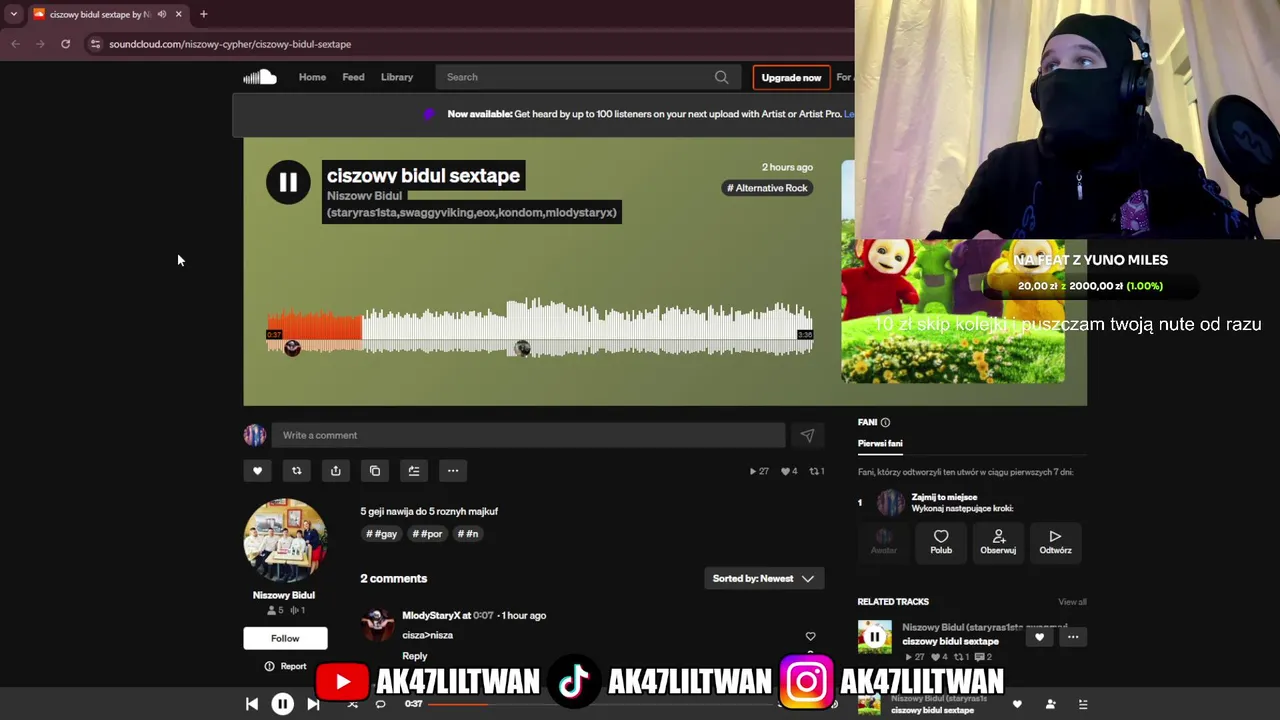Open the browser tab search dropdown
Image resolution: width=1280 pixels, height=720 pixels.
pos(13,14)
